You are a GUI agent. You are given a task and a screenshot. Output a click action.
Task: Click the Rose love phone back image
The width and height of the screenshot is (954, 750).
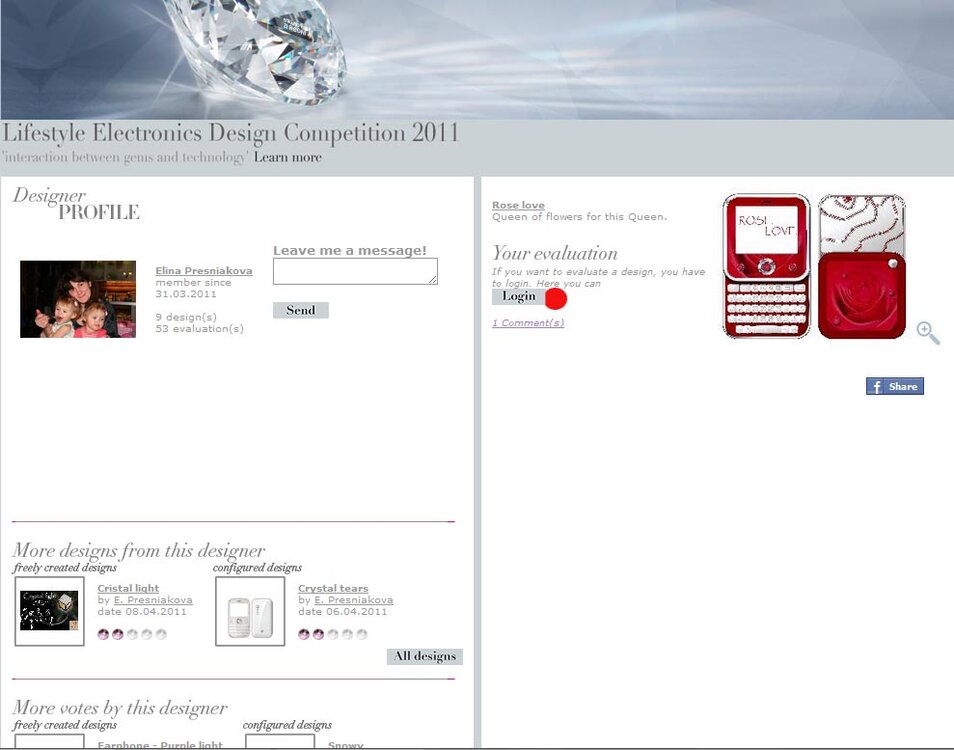[x=862, y=266]
